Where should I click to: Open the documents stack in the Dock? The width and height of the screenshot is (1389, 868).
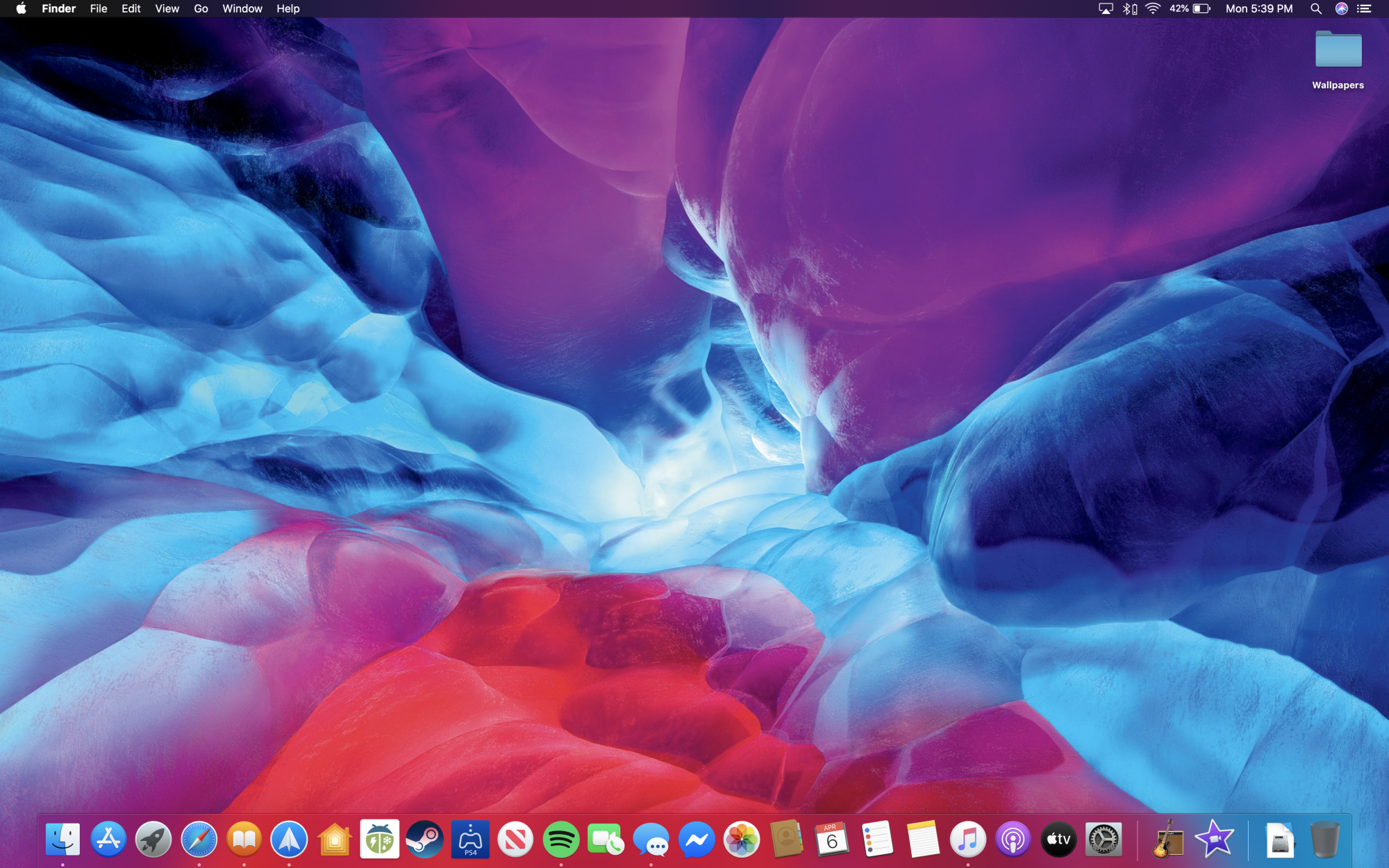pyautogui.click(x=1280, y=839)
